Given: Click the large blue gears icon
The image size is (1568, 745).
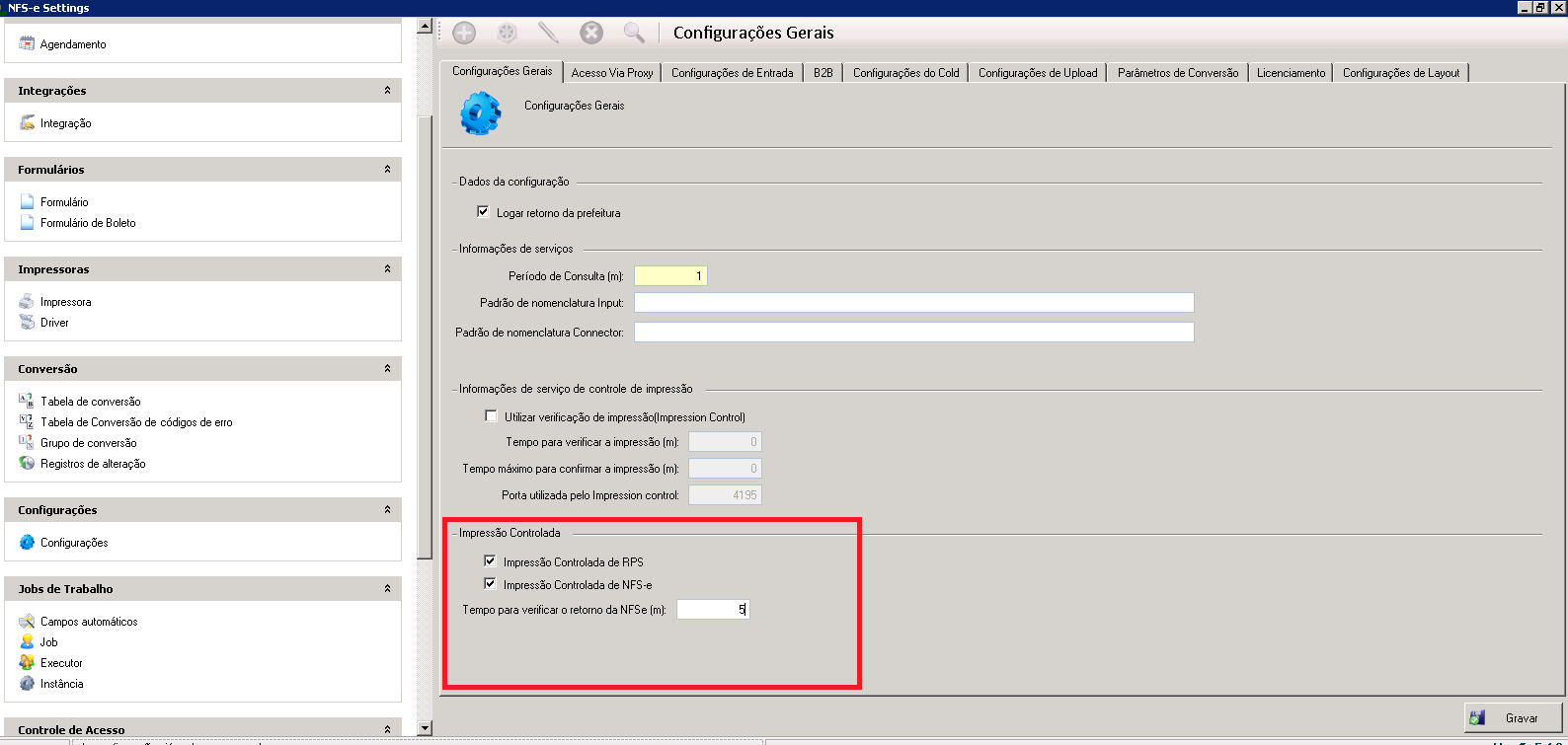Looking at the screenshot, I should (481, 112).
